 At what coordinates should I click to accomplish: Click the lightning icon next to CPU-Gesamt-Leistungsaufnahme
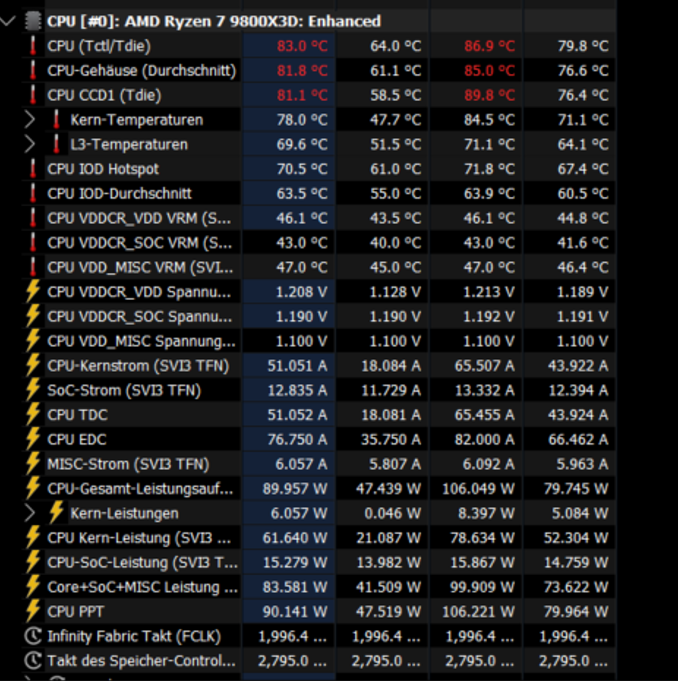click(x=33, y=488)
